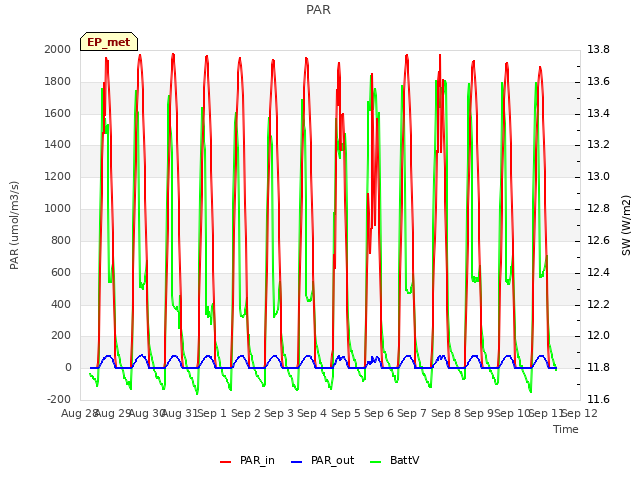The width and height of the screenshot is (640, 480).
Task: Click the 600 left-axis value
Action: (x=61, y=272)
